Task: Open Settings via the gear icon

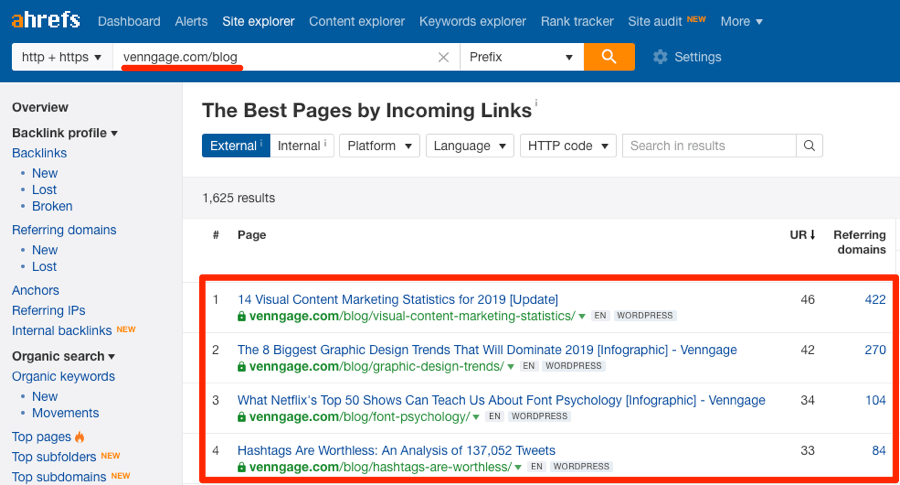Action: click(660, 57)
